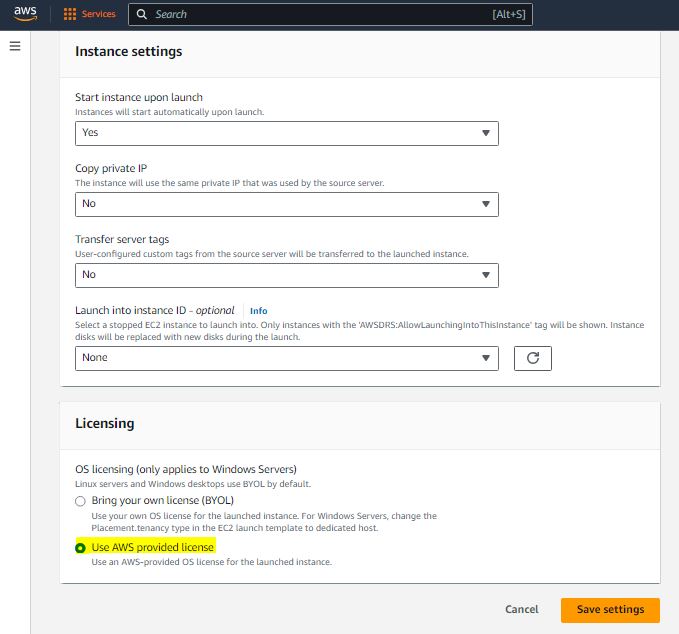The image size is (679, 634).
Task: Select Bring your own license (BYOL) radio
Action: pyautogui.click(x=81, y=500)
